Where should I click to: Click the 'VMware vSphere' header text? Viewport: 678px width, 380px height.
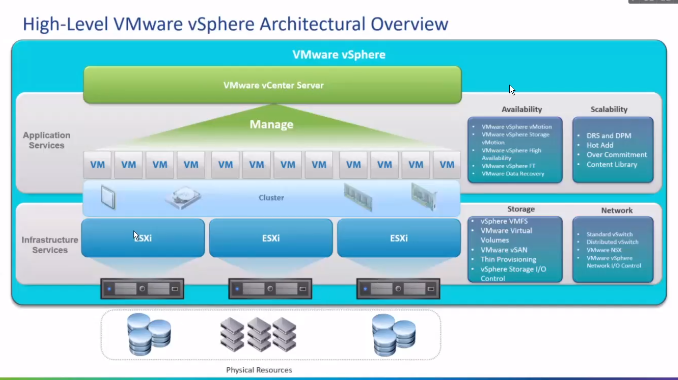339,55
